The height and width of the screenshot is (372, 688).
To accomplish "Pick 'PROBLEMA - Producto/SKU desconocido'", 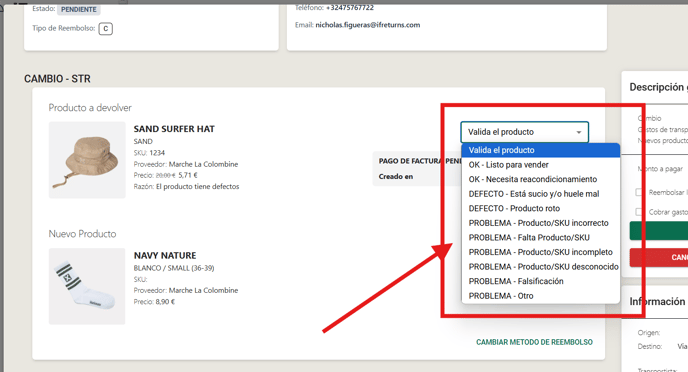I will [x=541, y=266].
